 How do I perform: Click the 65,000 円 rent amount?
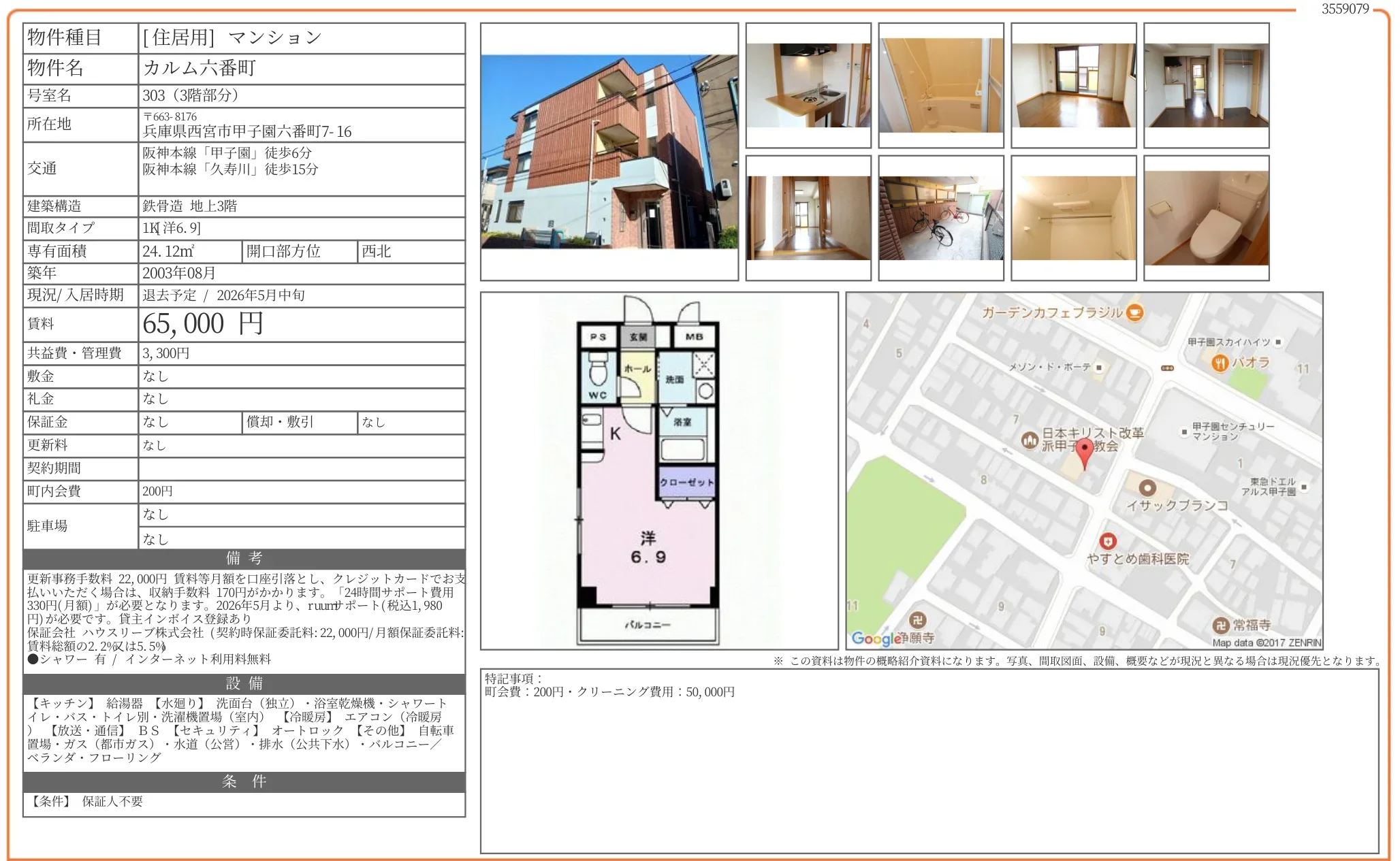pyautogui.click(x=203, y=324)
